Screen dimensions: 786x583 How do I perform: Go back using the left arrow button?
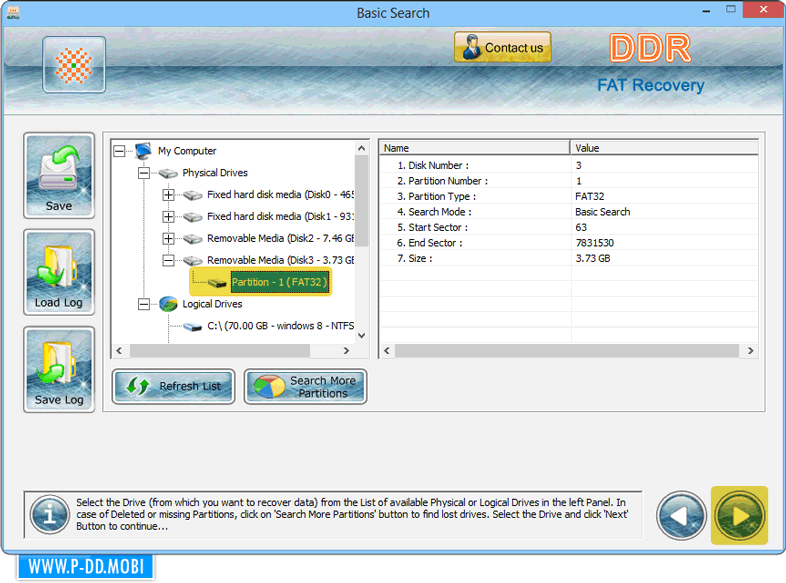tap(682, 516)
